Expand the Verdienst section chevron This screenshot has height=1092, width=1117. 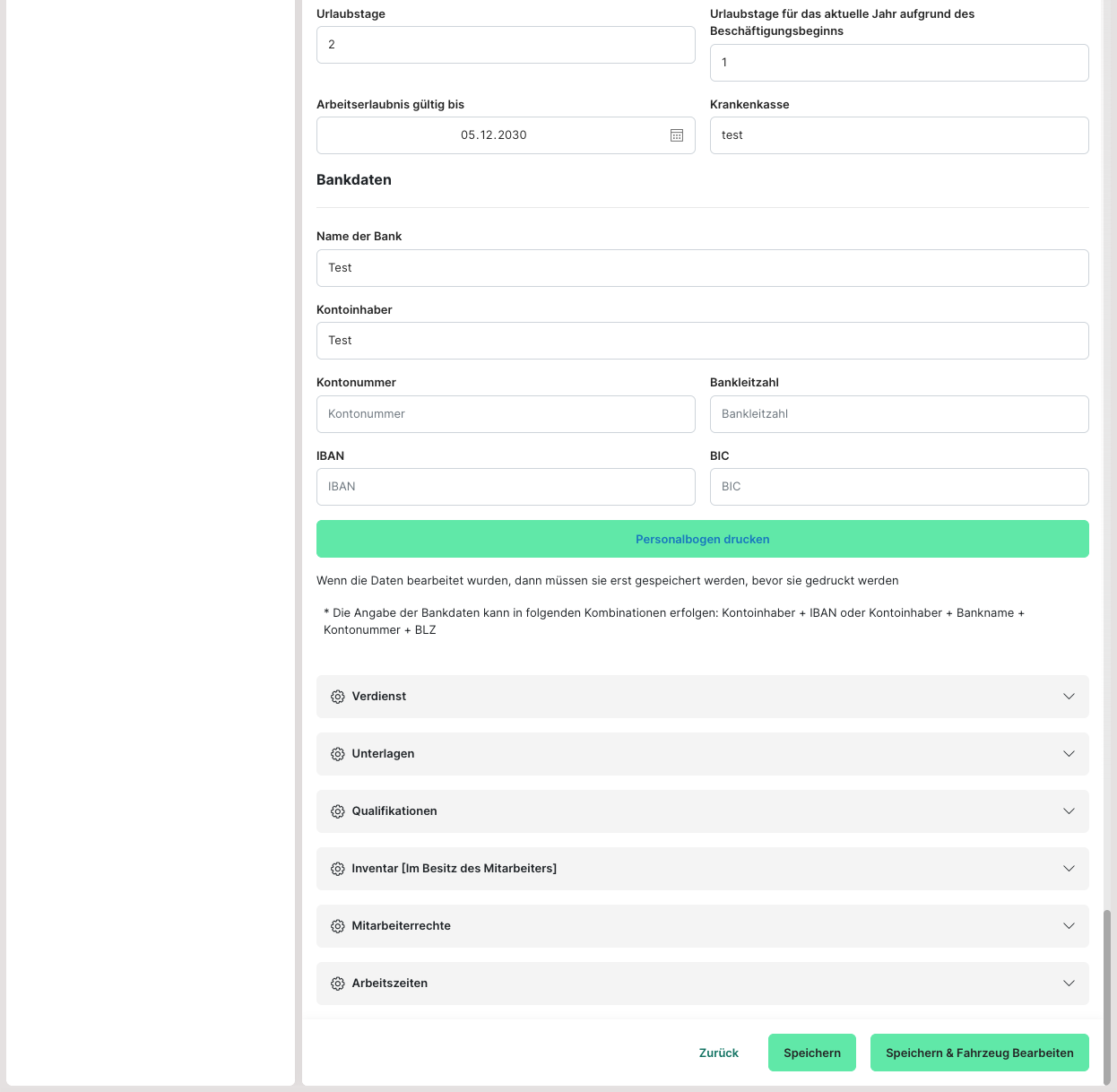click(1069, 697)
